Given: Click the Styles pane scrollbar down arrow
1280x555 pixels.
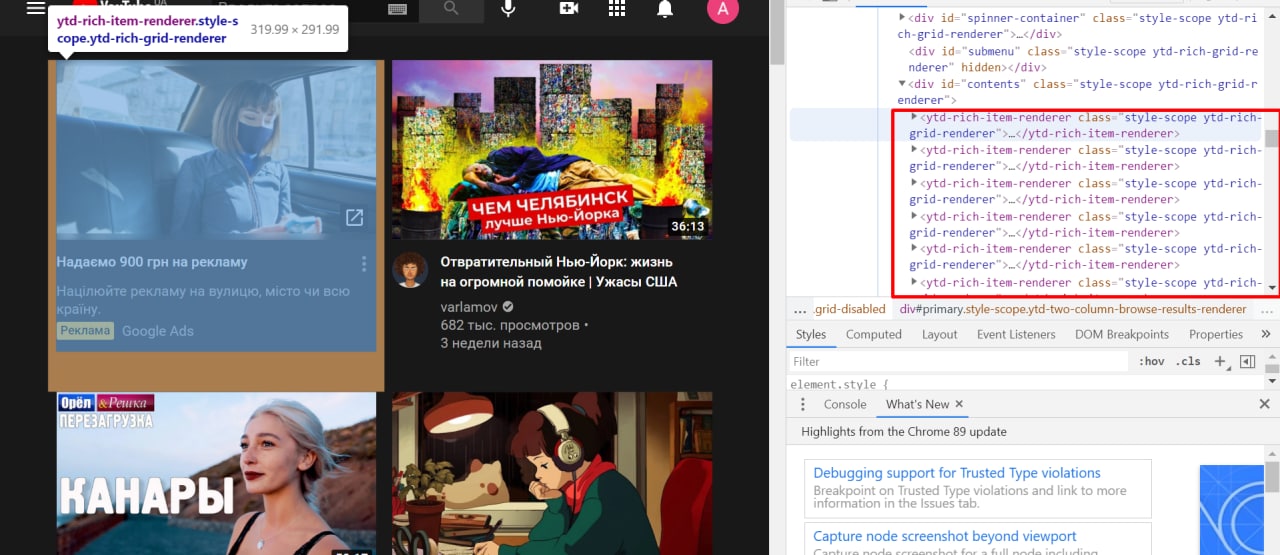Looking at the screenshot, I should pos(1272,381).
